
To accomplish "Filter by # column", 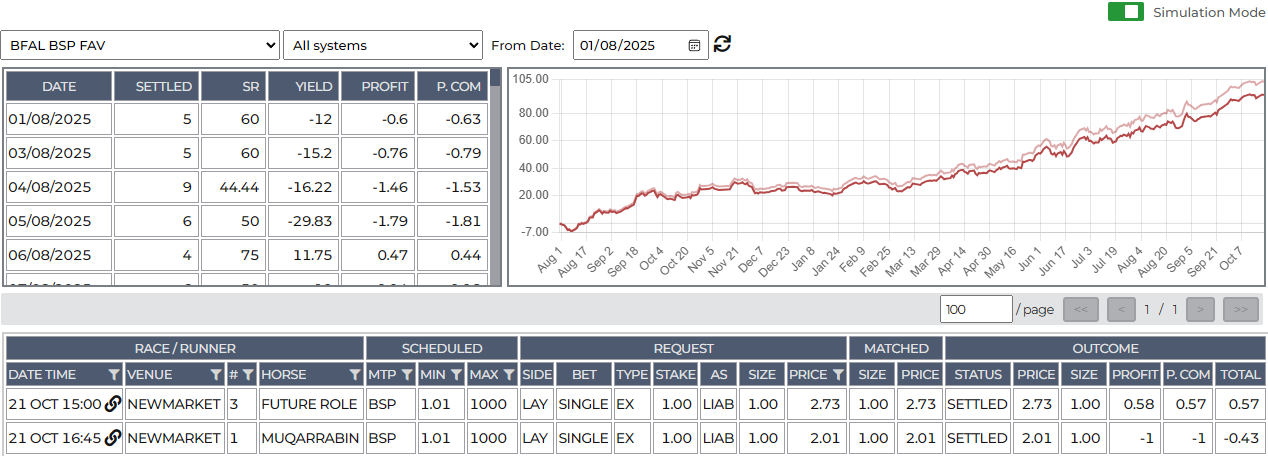I will [x=248, y=374].
